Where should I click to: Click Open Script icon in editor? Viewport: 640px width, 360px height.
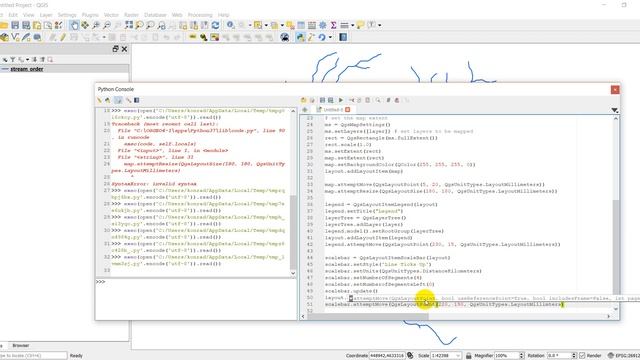point(303,100)
